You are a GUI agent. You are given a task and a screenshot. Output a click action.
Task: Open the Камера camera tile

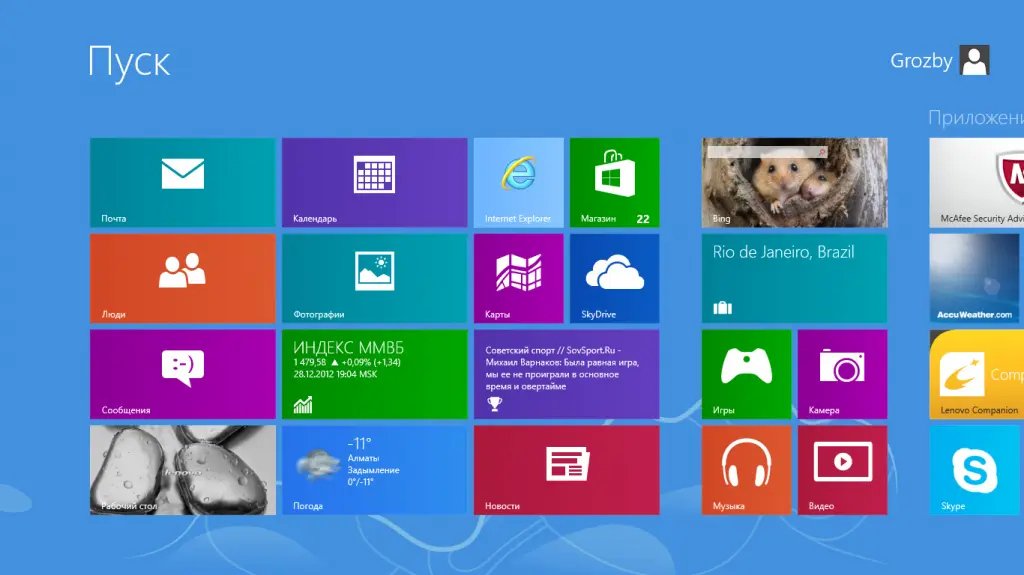coord(842,374)
